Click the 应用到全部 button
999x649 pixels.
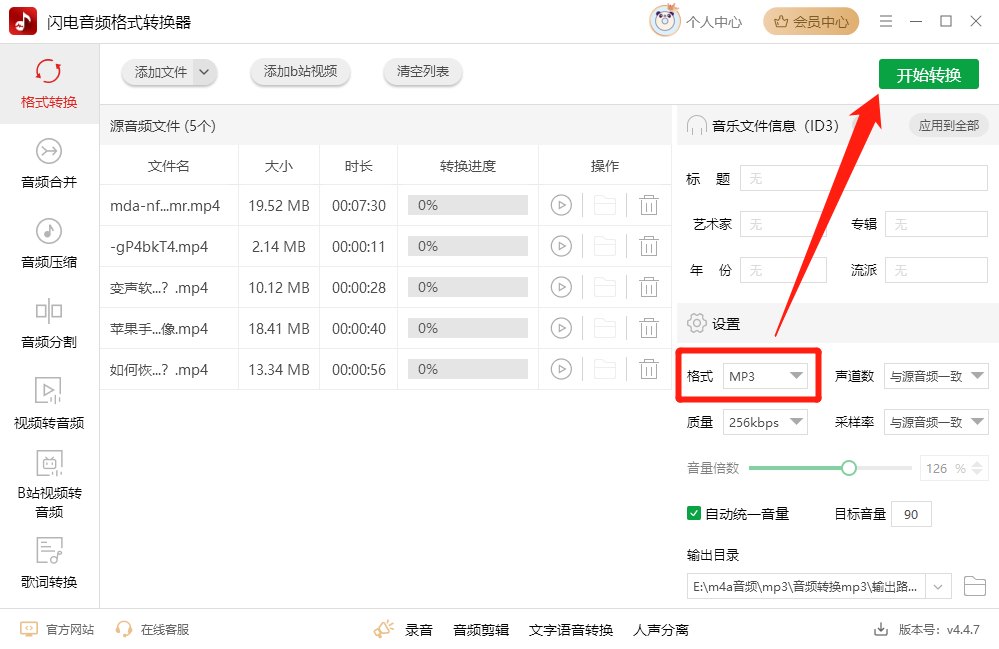point(948,125)
